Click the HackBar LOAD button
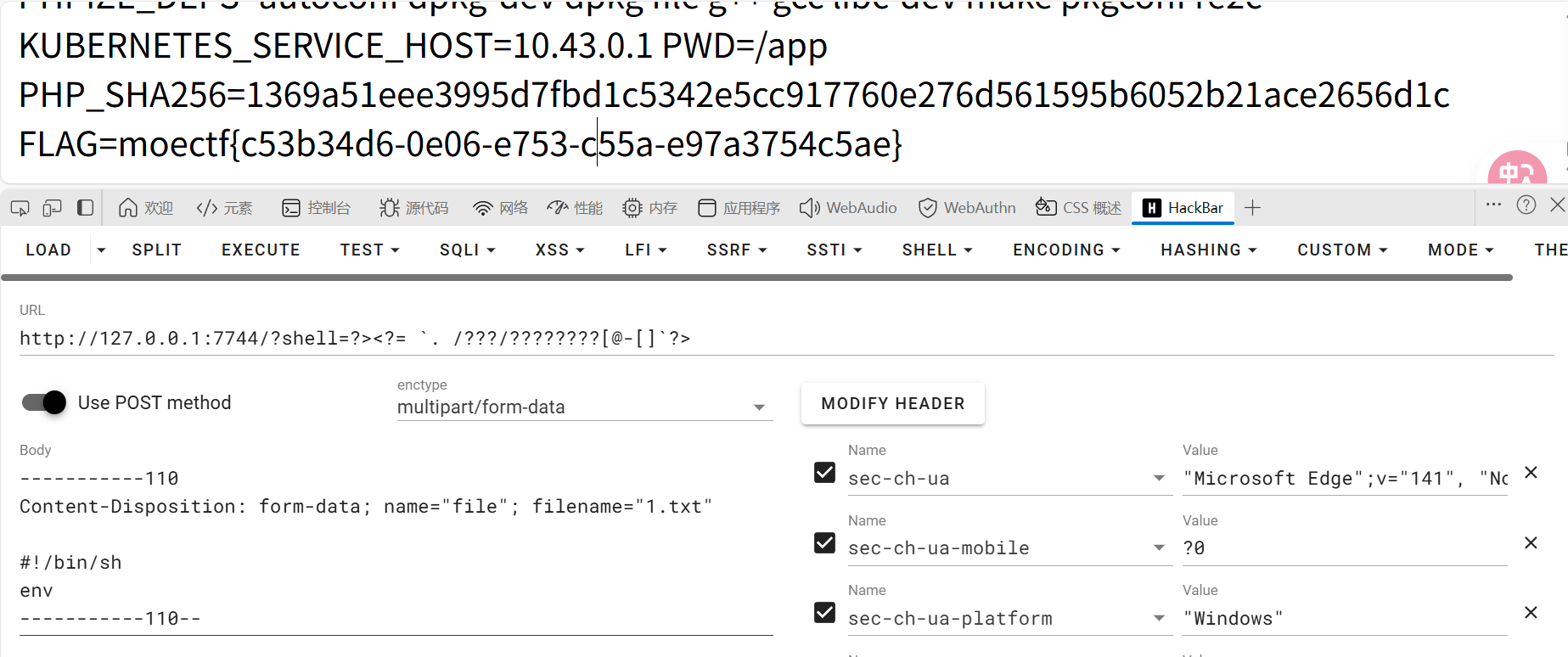The width and height of the screenshot is (1568, 657). pos(48,250)
